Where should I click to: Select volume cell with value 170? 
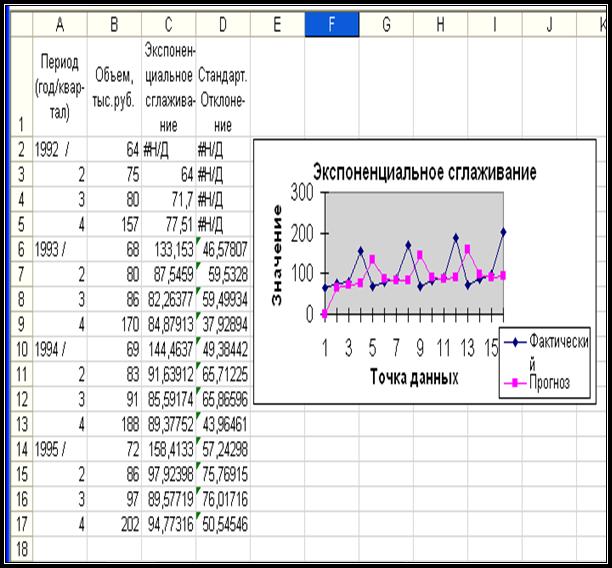coord(114,324)
